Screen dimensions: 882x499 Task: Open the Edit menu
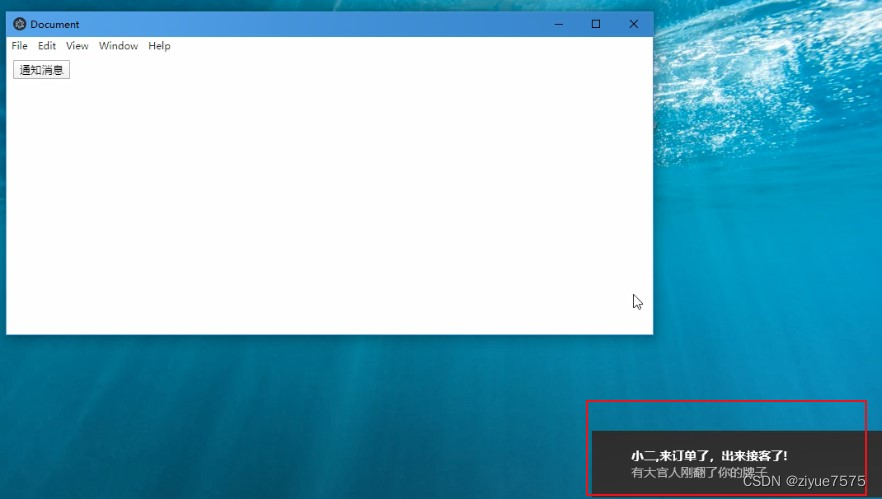coord(47,46)
